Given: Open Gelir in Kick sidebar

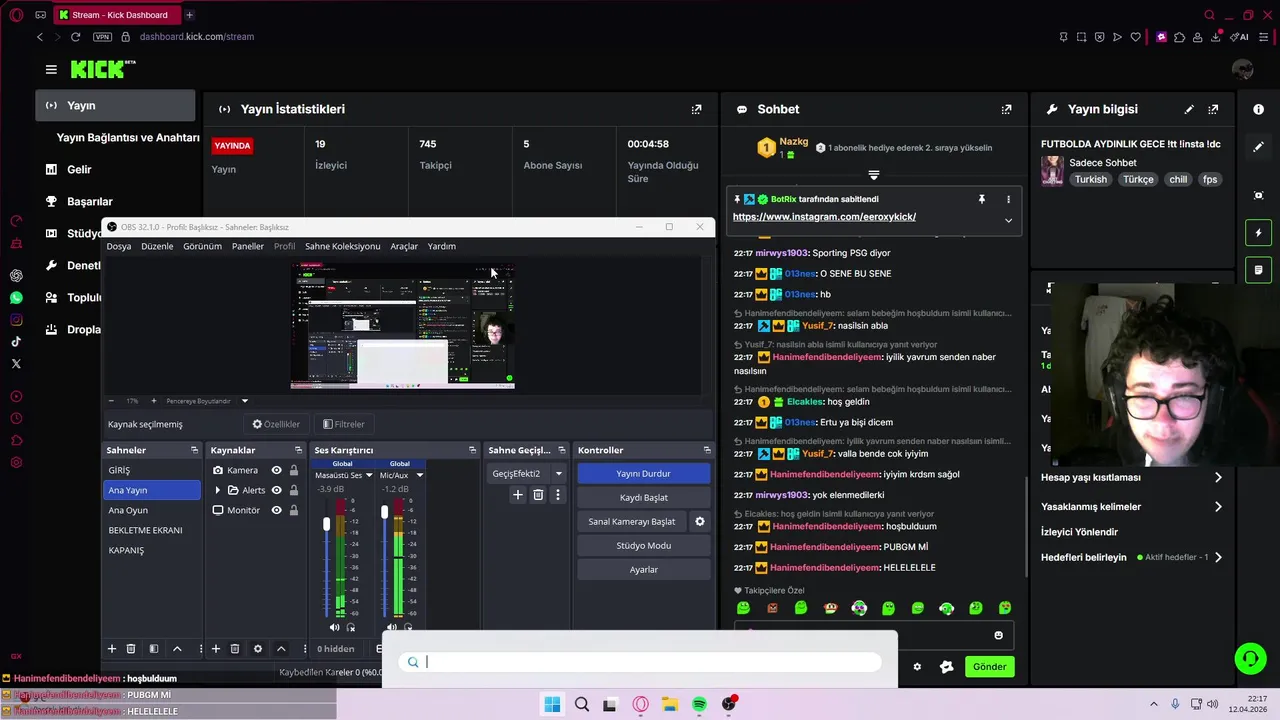Looking at the screenshot, I should pos(79,170).
